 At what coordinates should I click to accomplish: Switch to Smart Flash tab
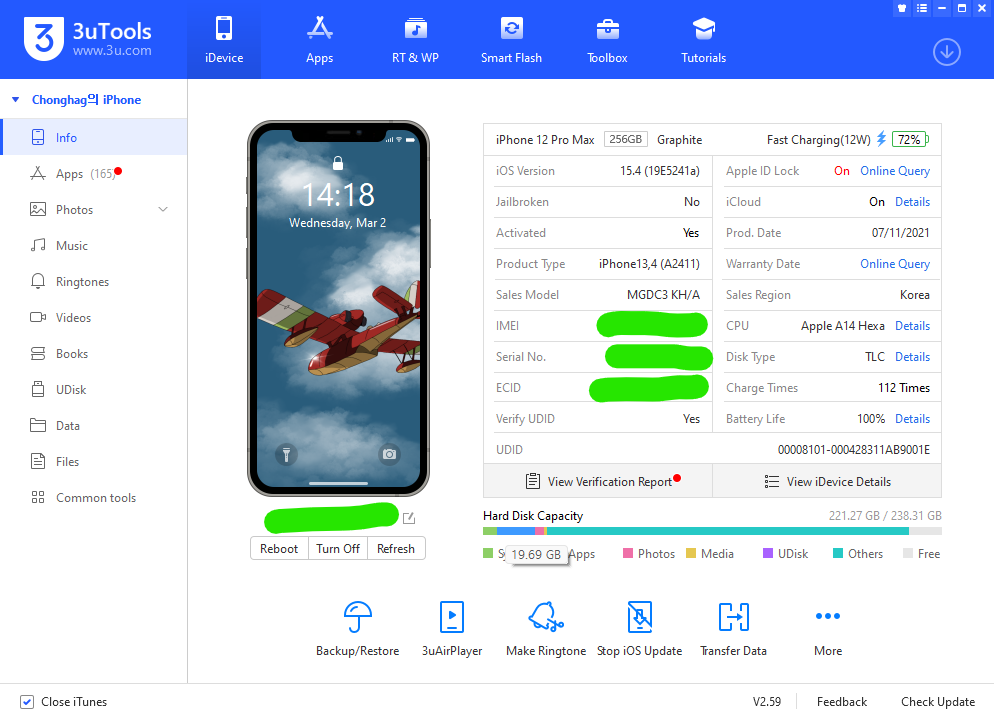511,40
